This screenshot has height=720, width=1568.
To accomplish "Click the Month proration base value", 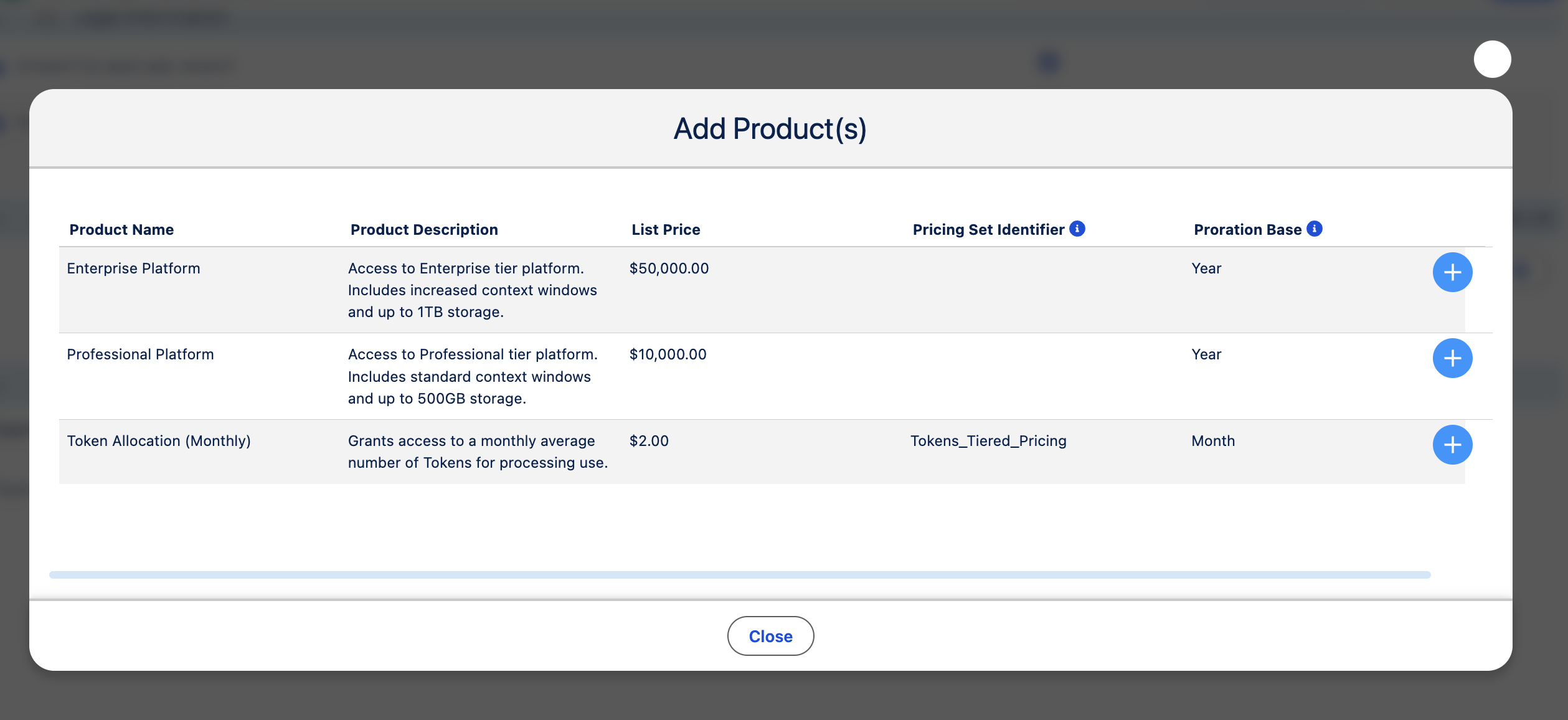I will tap(1213, 441).
